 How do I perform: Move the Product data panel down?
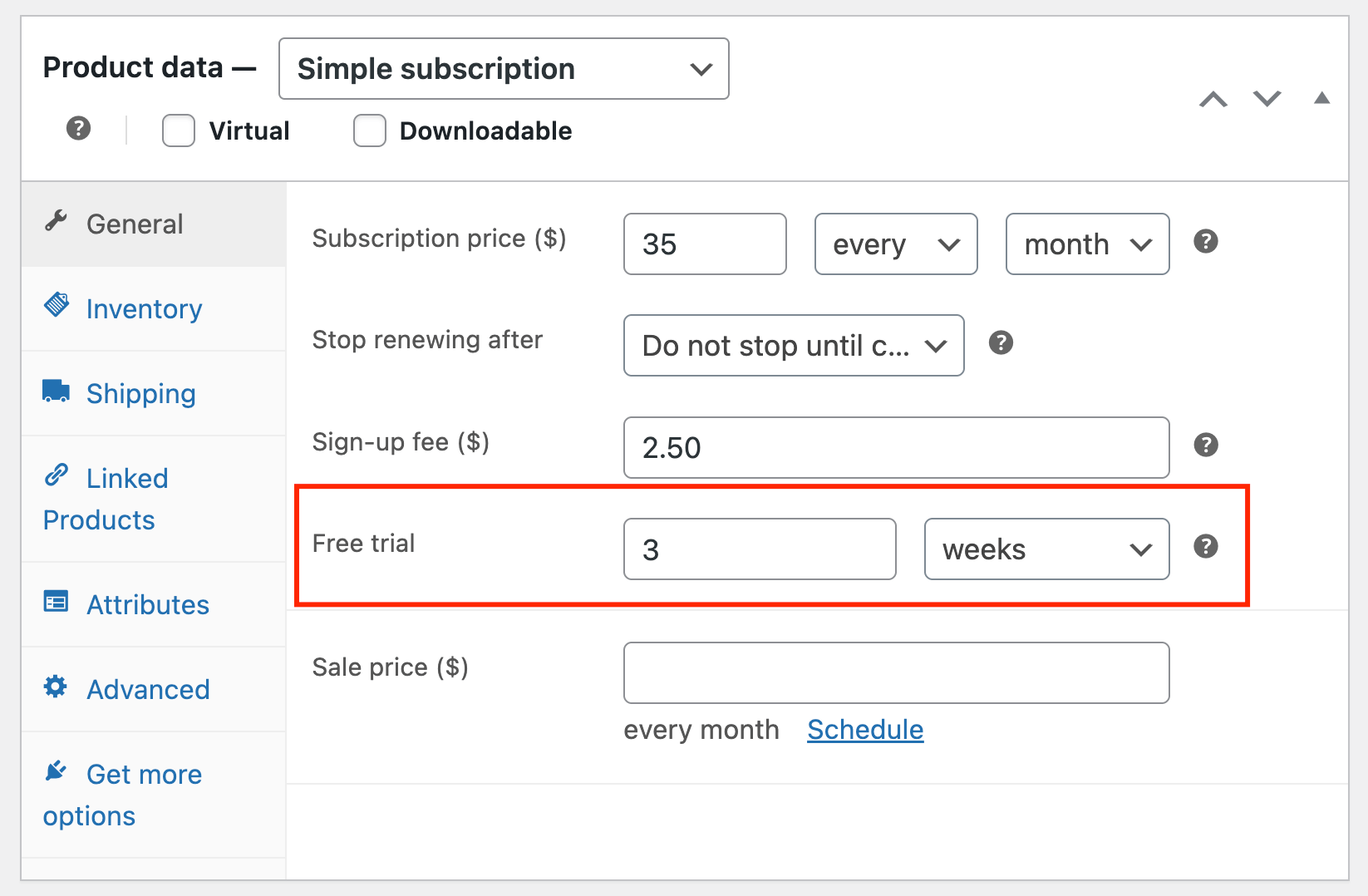1267,99
